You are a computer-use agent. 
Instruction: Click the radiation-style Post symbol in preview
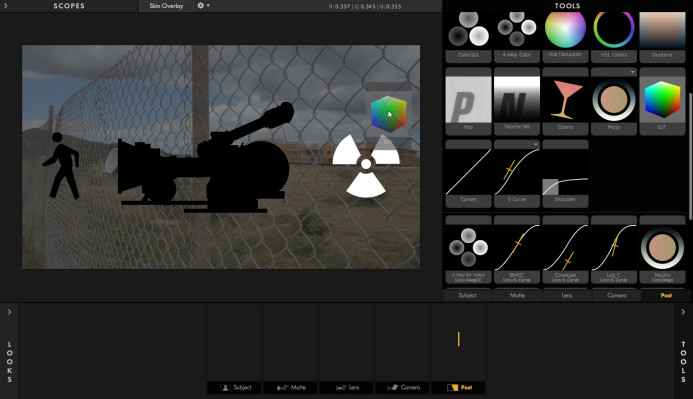tap(366, 165)
